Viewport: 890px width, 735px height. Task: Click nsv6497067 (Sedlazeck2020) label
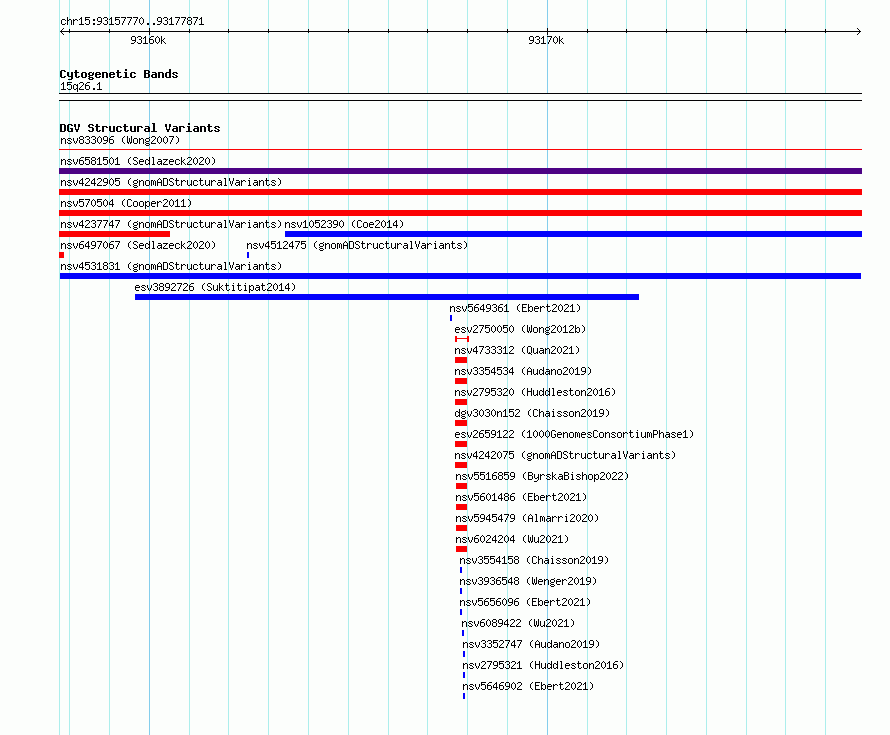(x=138, y=245)
